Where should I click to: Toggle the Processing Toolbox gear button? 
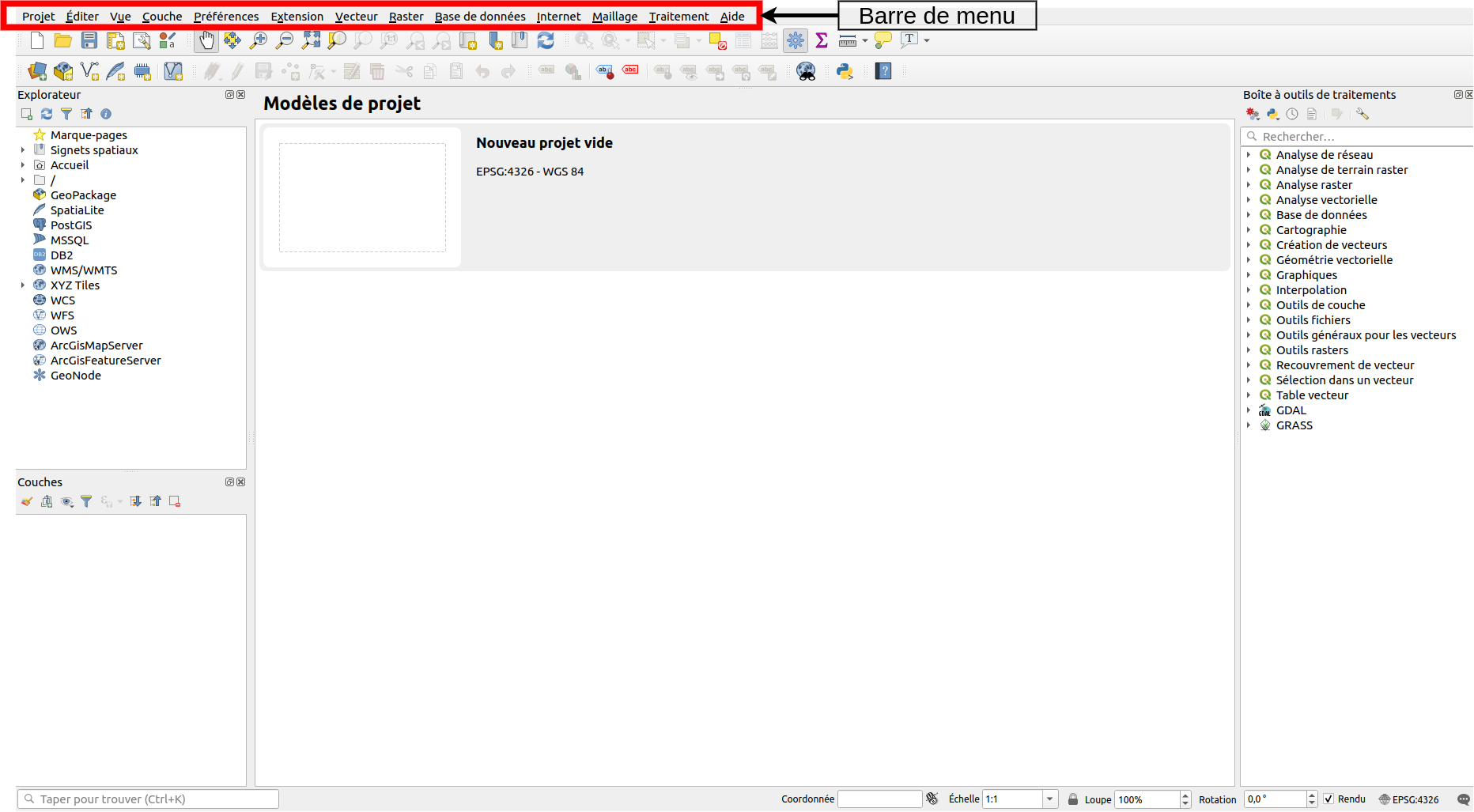[796, 40]
